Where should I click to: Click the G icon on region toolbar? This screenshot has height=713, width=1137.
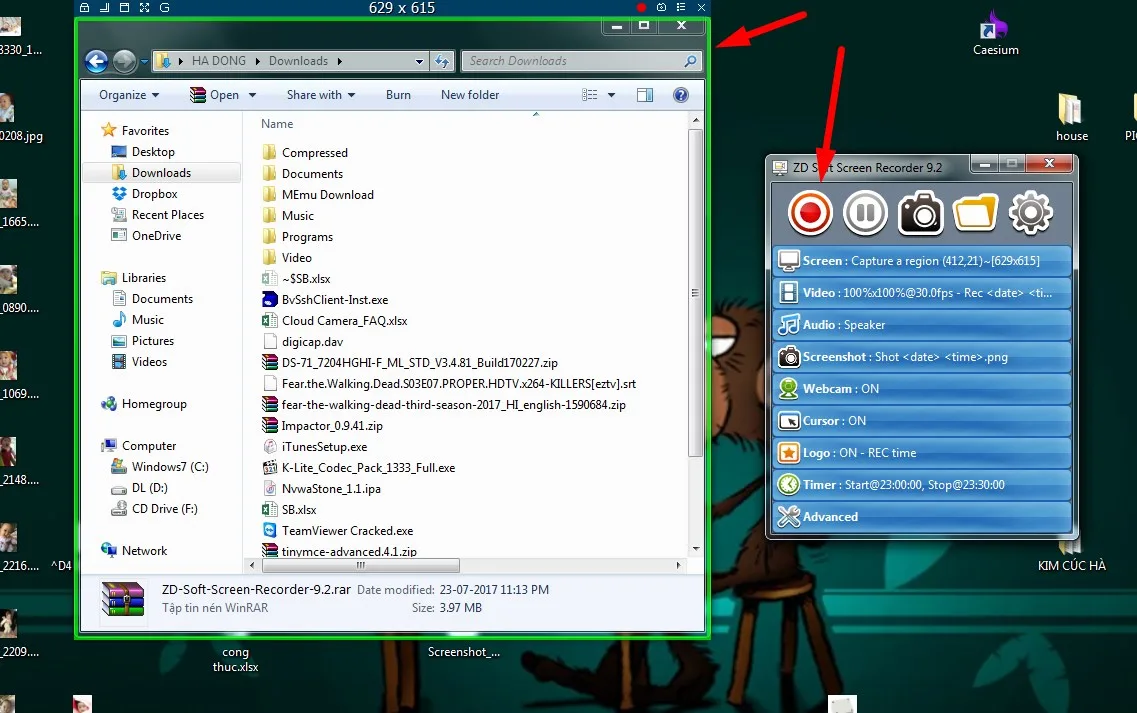click(165, 7)
